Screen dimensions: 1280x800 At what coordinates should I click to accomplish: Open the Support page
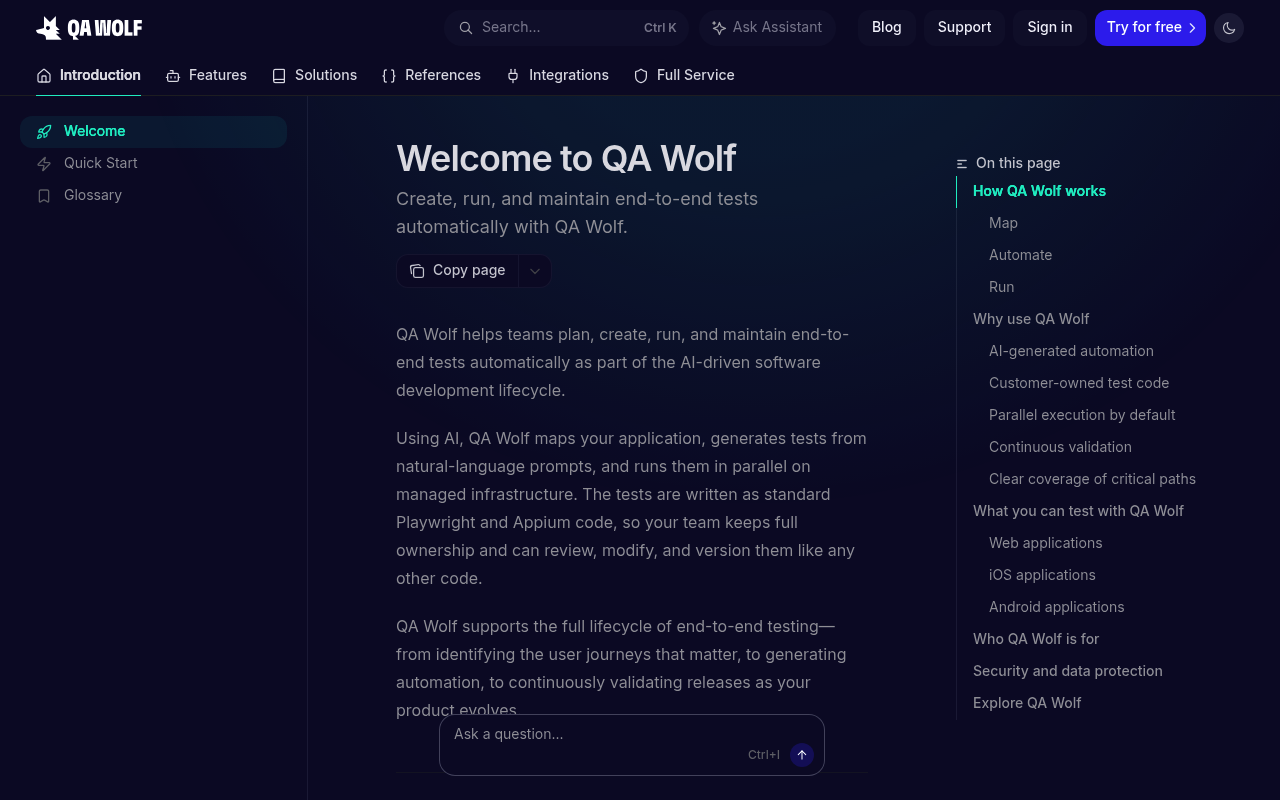click(x=965, y=28)
